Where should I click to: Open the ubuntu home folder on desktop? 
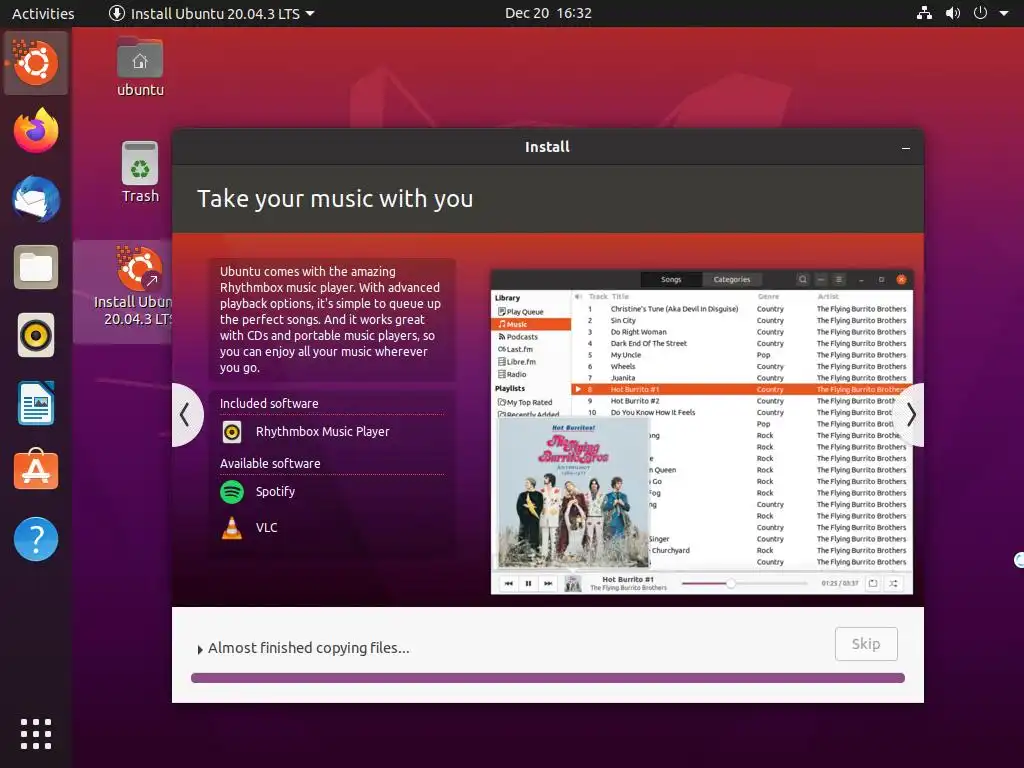140,67
